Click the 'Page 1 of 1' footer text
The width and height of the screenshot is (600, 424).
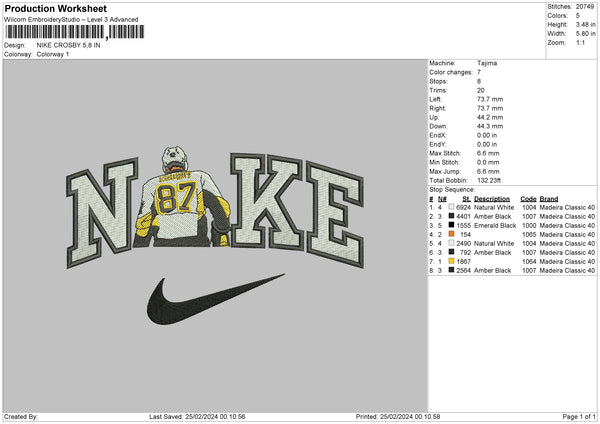[579, 416]
